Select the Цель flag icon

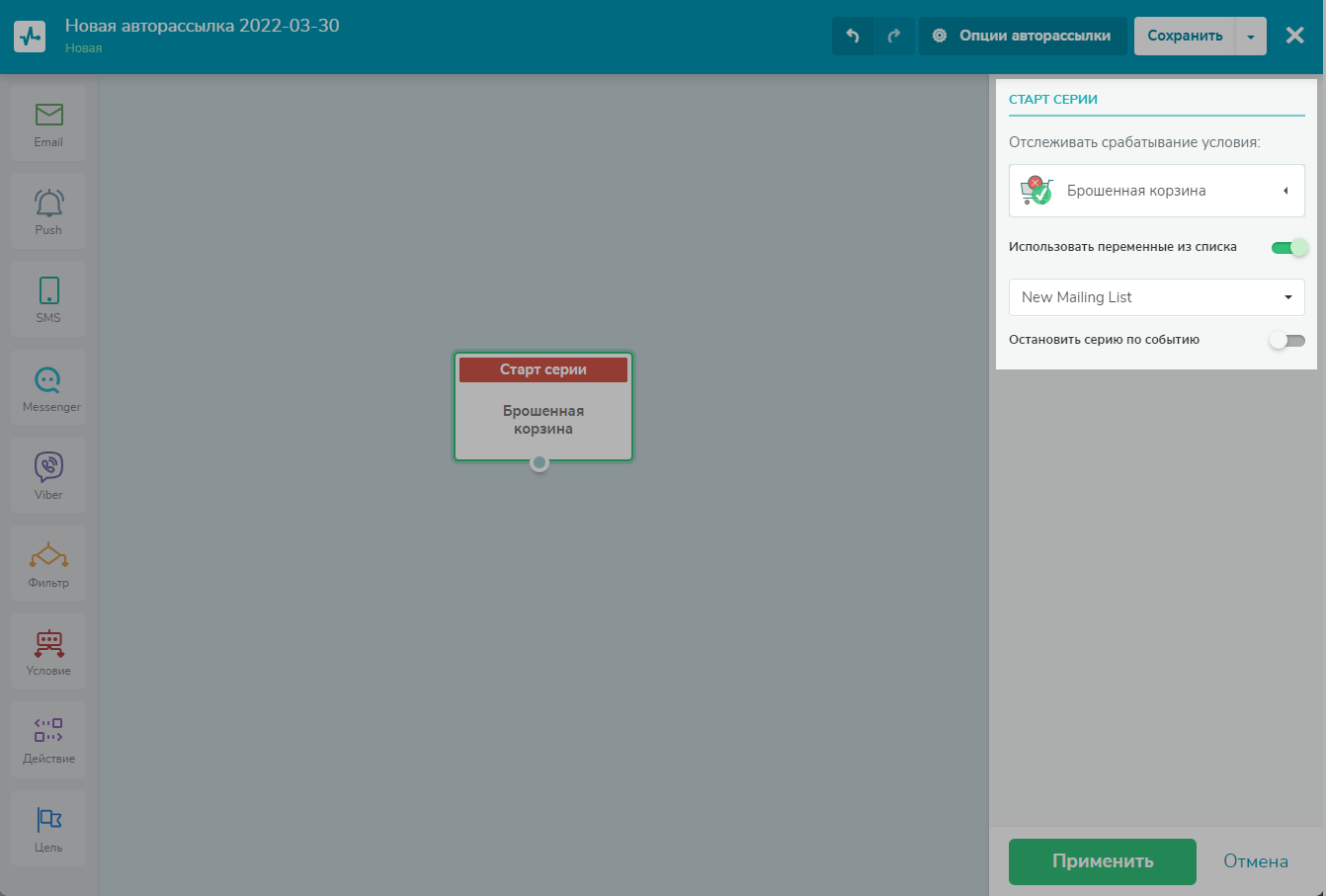(48, 826)
